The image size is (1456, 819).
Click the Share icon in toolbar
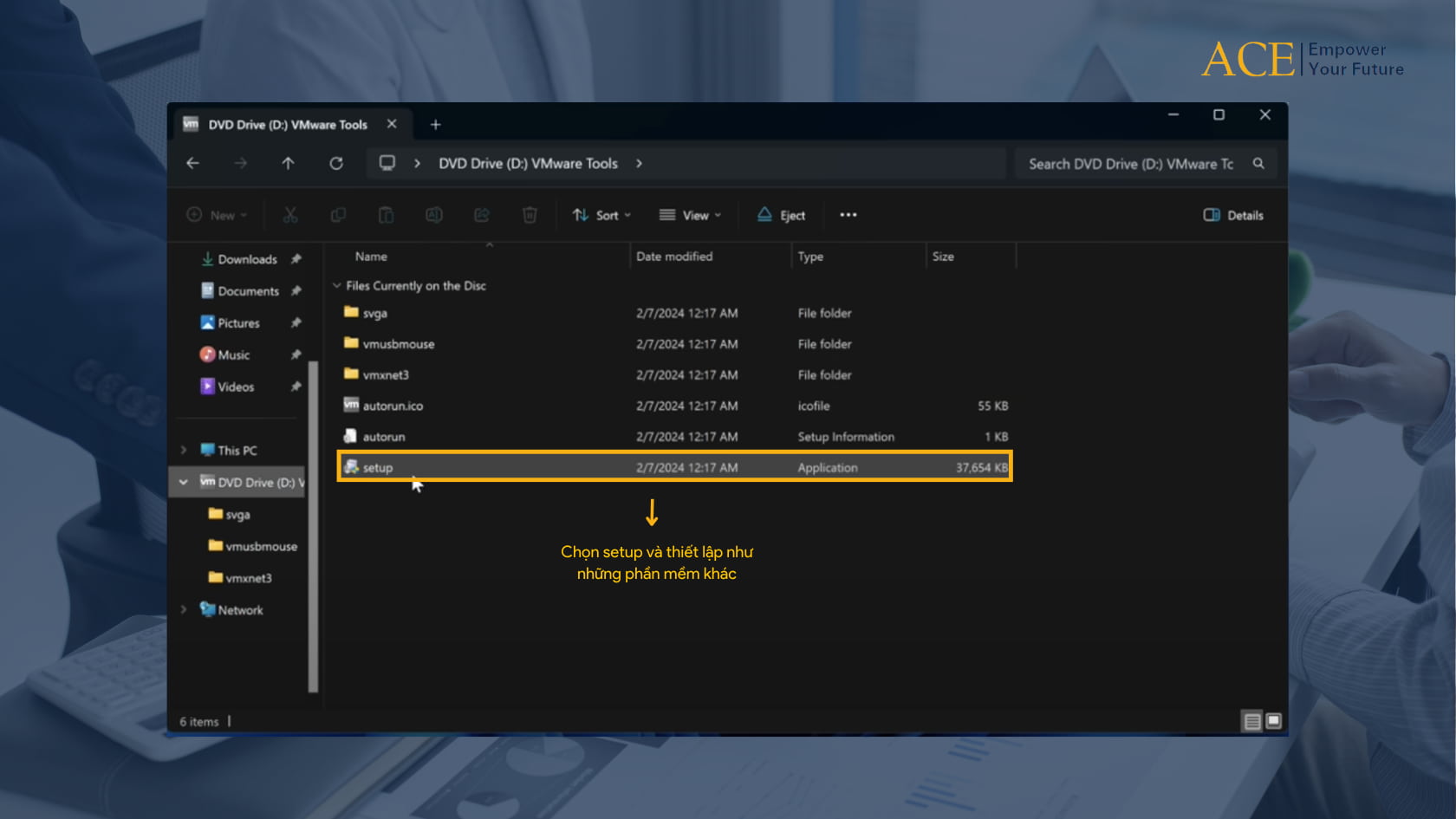[x=482, y=215]
